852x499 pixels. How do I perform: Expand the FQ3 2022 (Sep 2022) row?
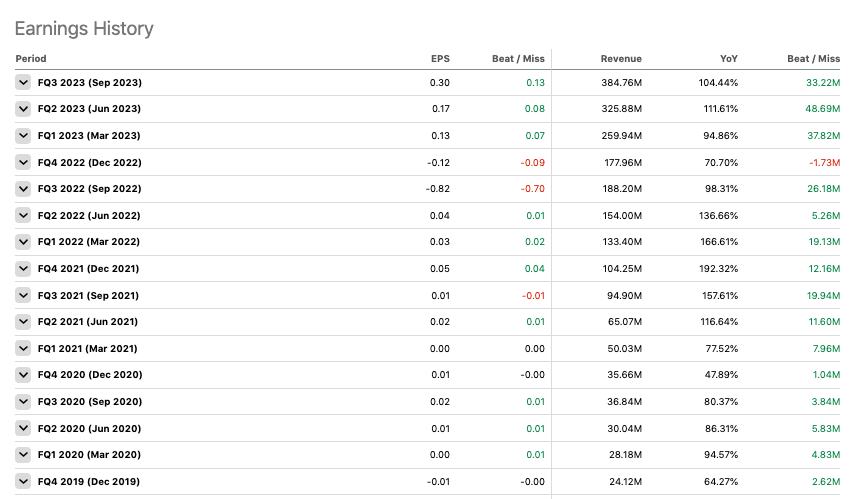[x=23, y=189]
